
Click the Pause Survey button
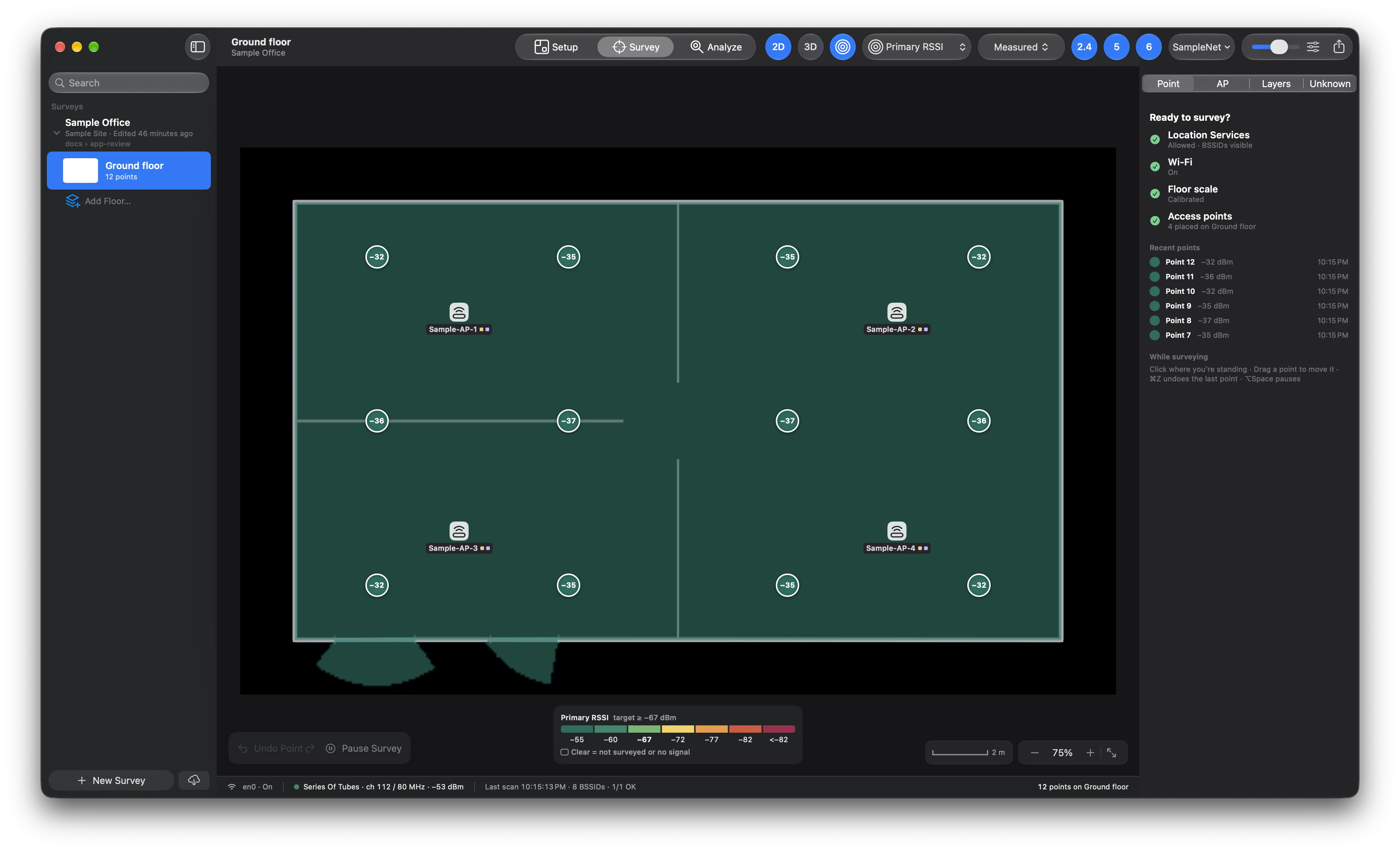point(364,748)
